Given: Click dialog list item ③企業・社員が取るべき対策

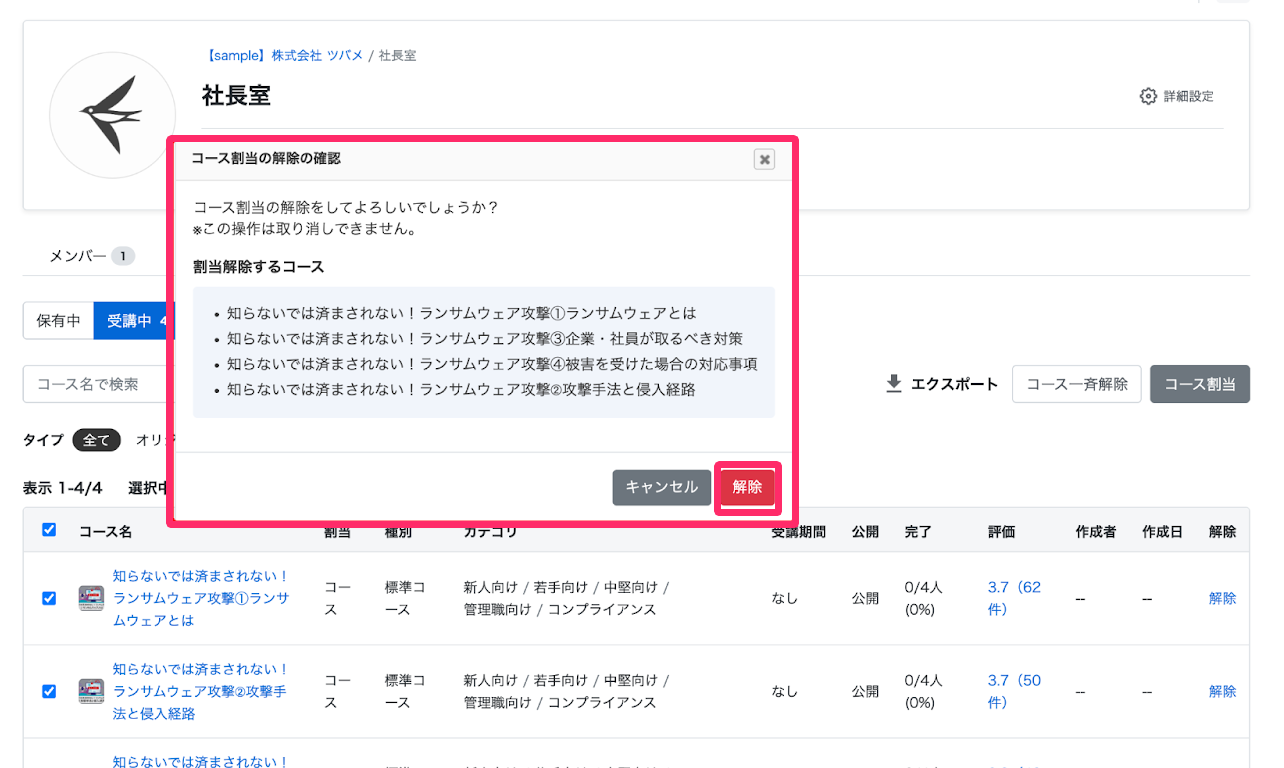Looking at the screenshot, I should click(485, 338).
